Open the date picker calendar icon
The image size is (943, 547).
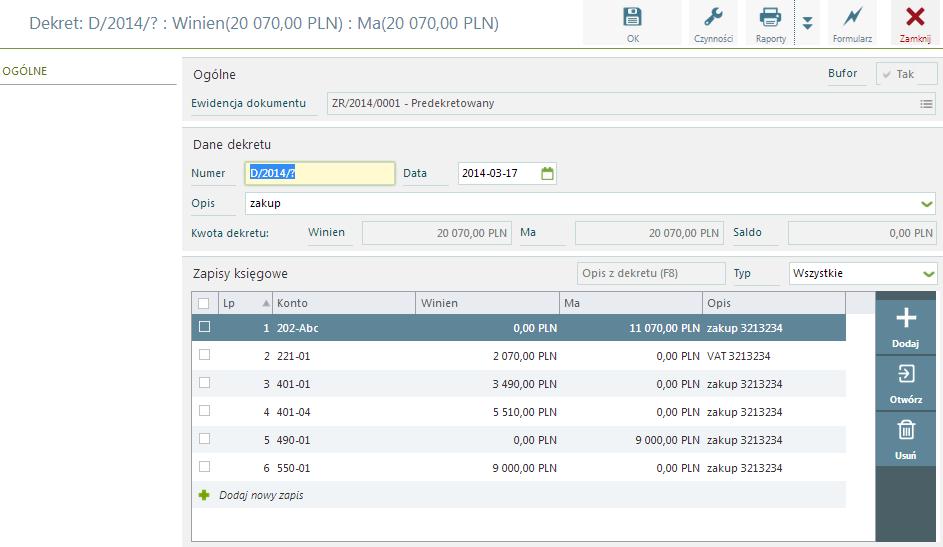coord(547,174)
